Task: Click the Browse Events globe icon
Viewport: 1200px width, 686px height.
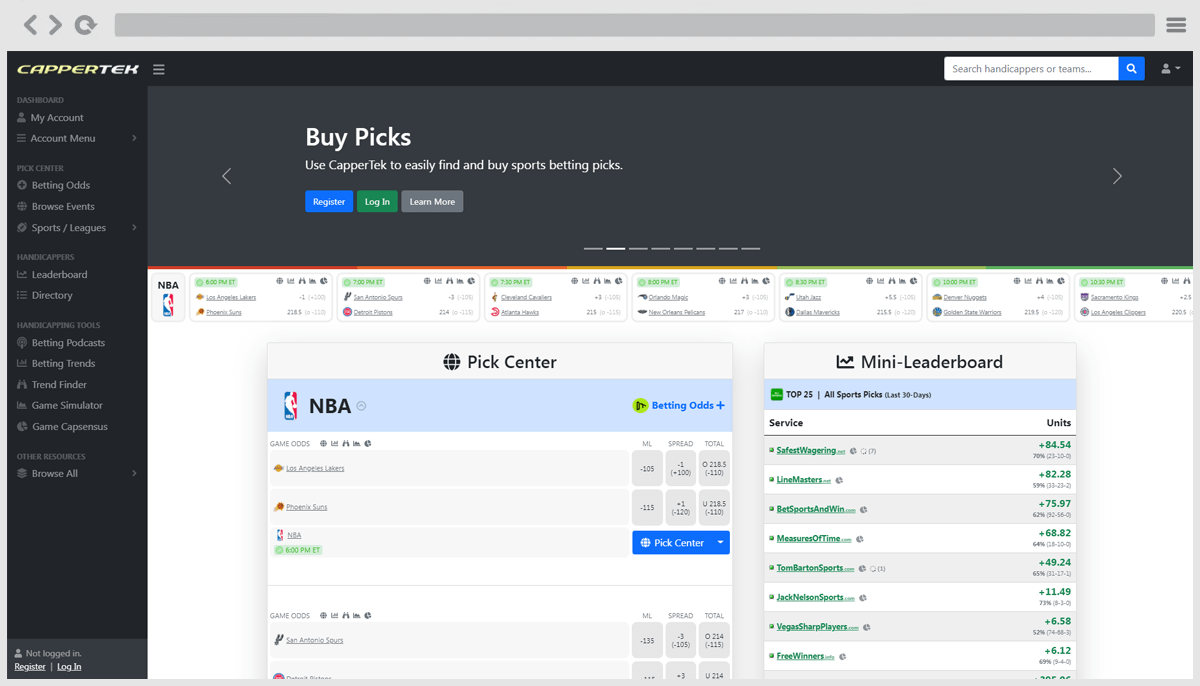Action: [22, 206]
